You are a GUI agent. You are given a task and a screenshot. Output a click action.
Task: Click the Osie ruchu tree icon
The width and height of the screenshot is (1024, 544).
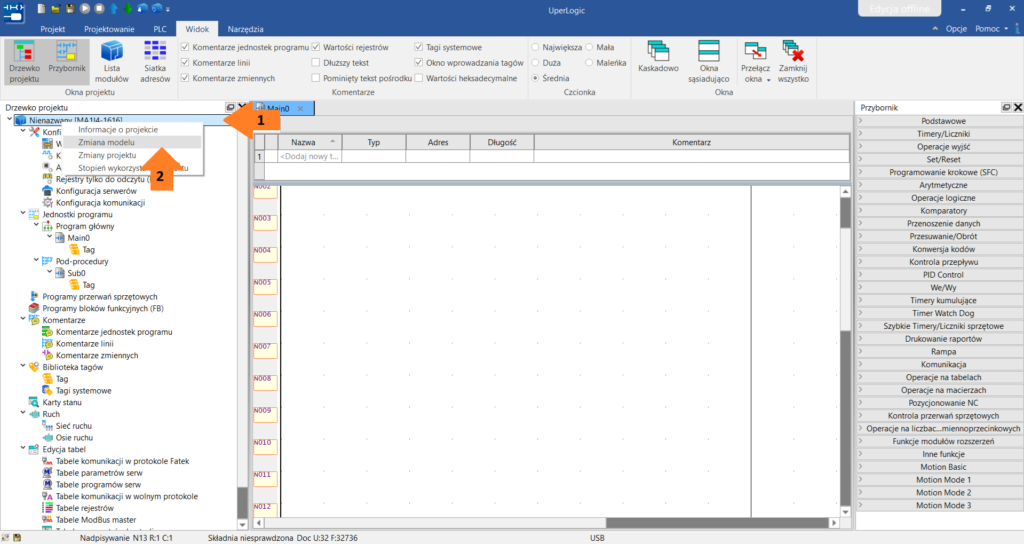pyautogui.click(x=47, y=438)
